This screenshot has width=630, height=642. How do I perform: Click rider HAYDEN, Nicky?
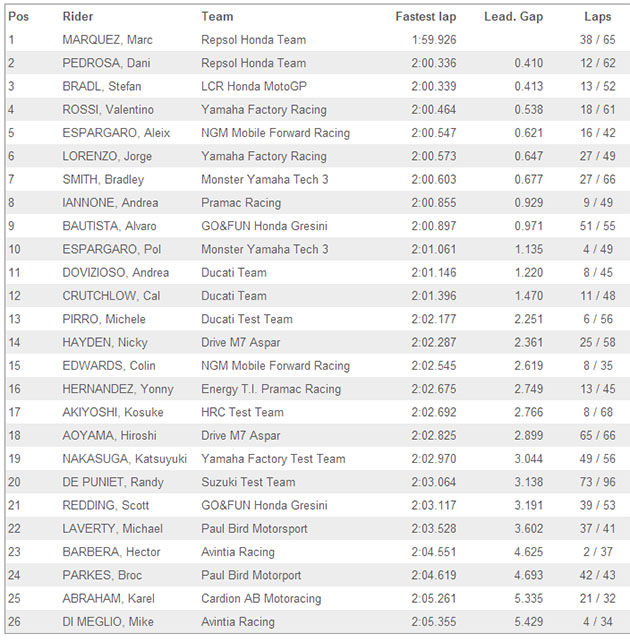coord(105,342)
